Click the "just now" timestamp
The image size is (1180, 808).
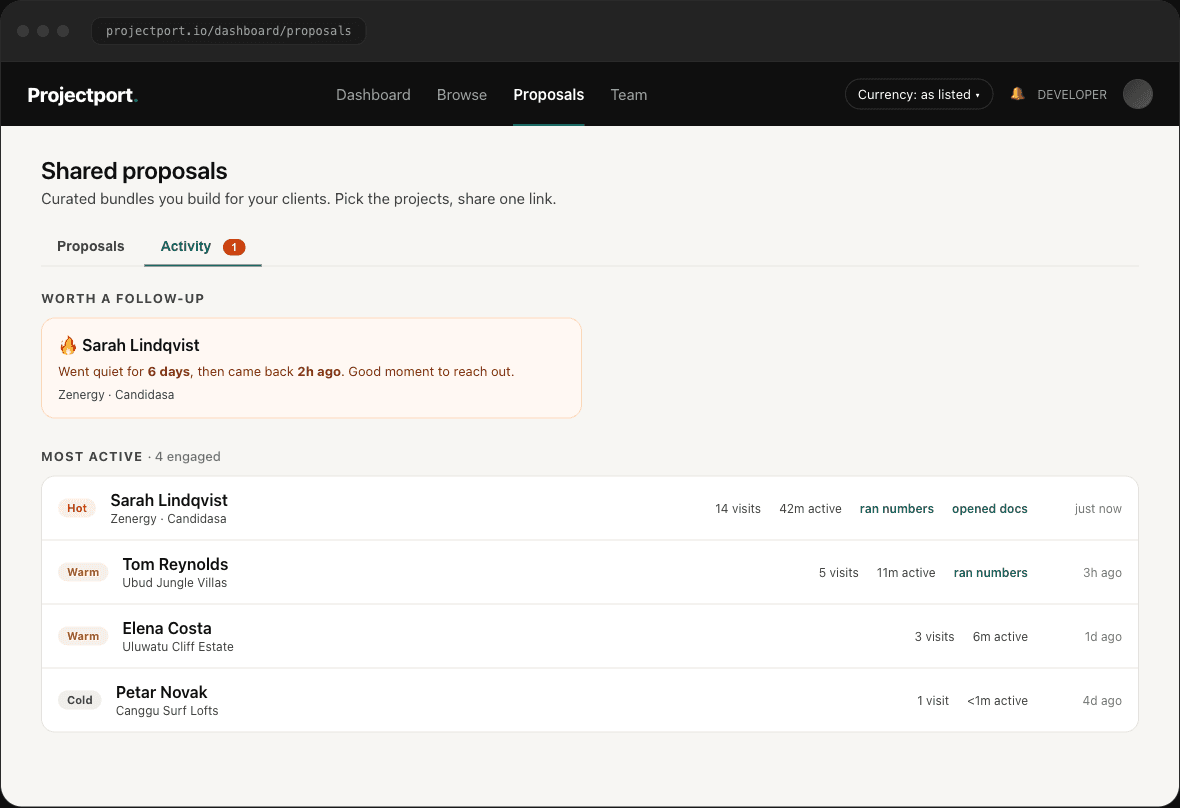[1098, 509]
